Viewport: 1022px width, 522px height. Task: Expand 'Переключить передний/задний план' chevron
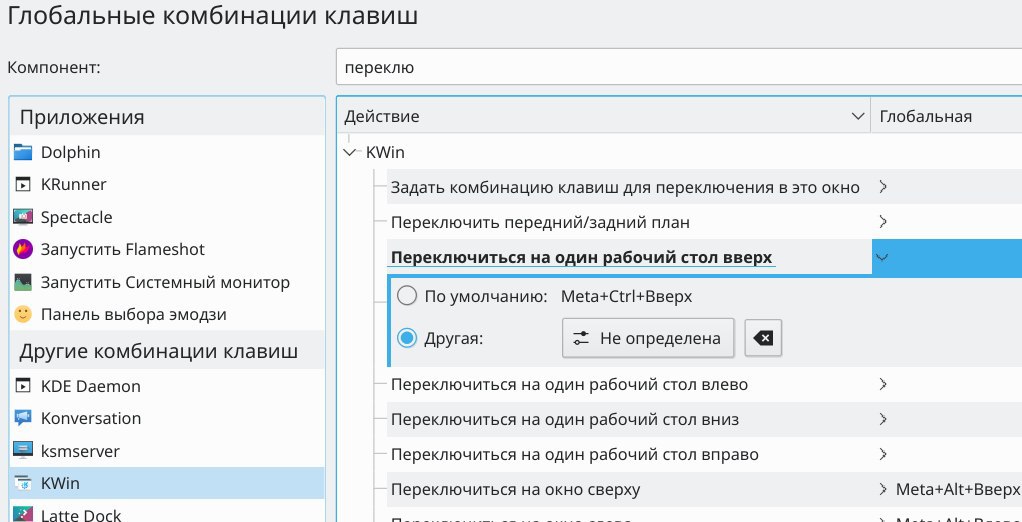coord(883,222)
